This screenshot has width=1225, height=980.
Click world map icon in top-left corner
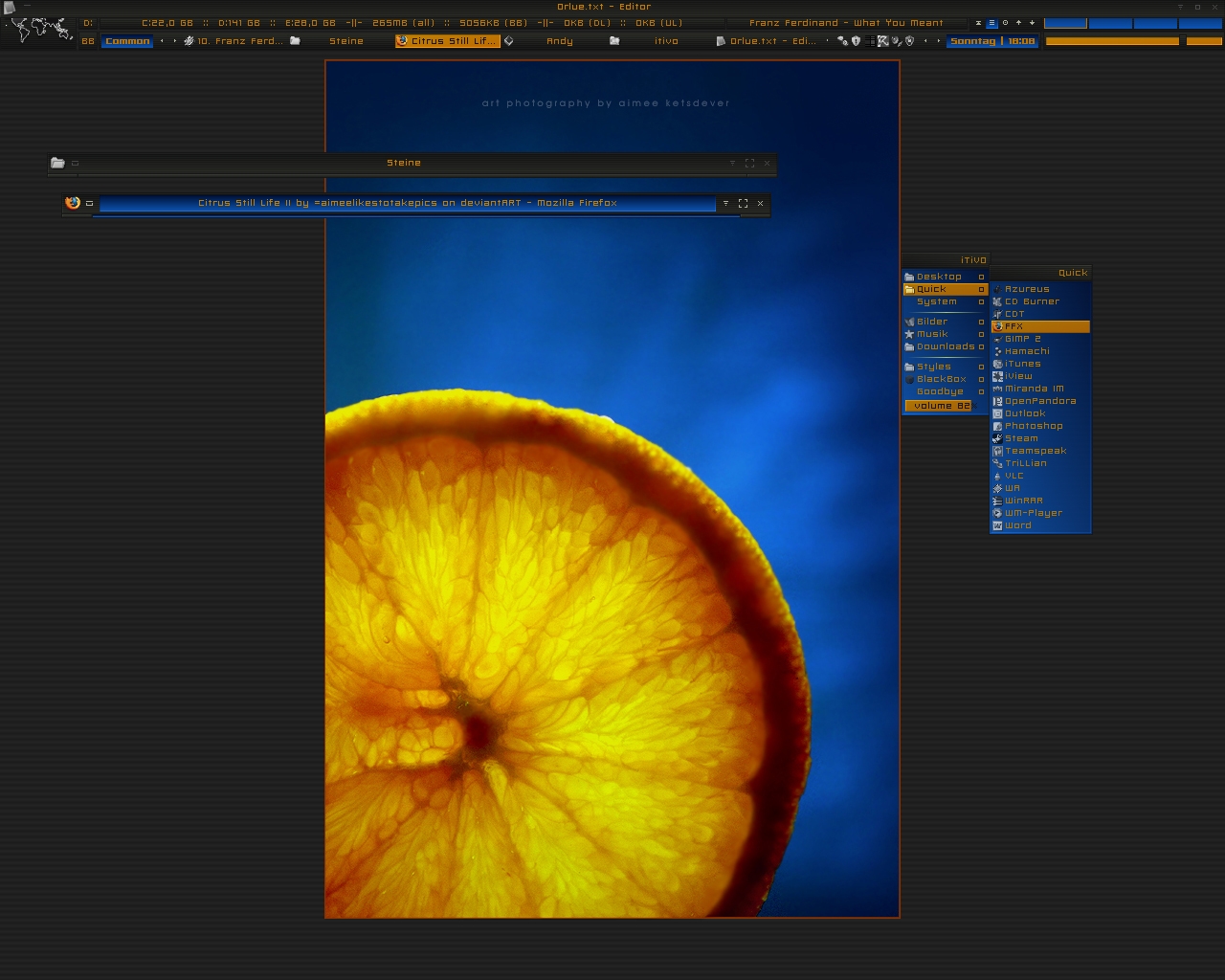[x=40, y=29]
